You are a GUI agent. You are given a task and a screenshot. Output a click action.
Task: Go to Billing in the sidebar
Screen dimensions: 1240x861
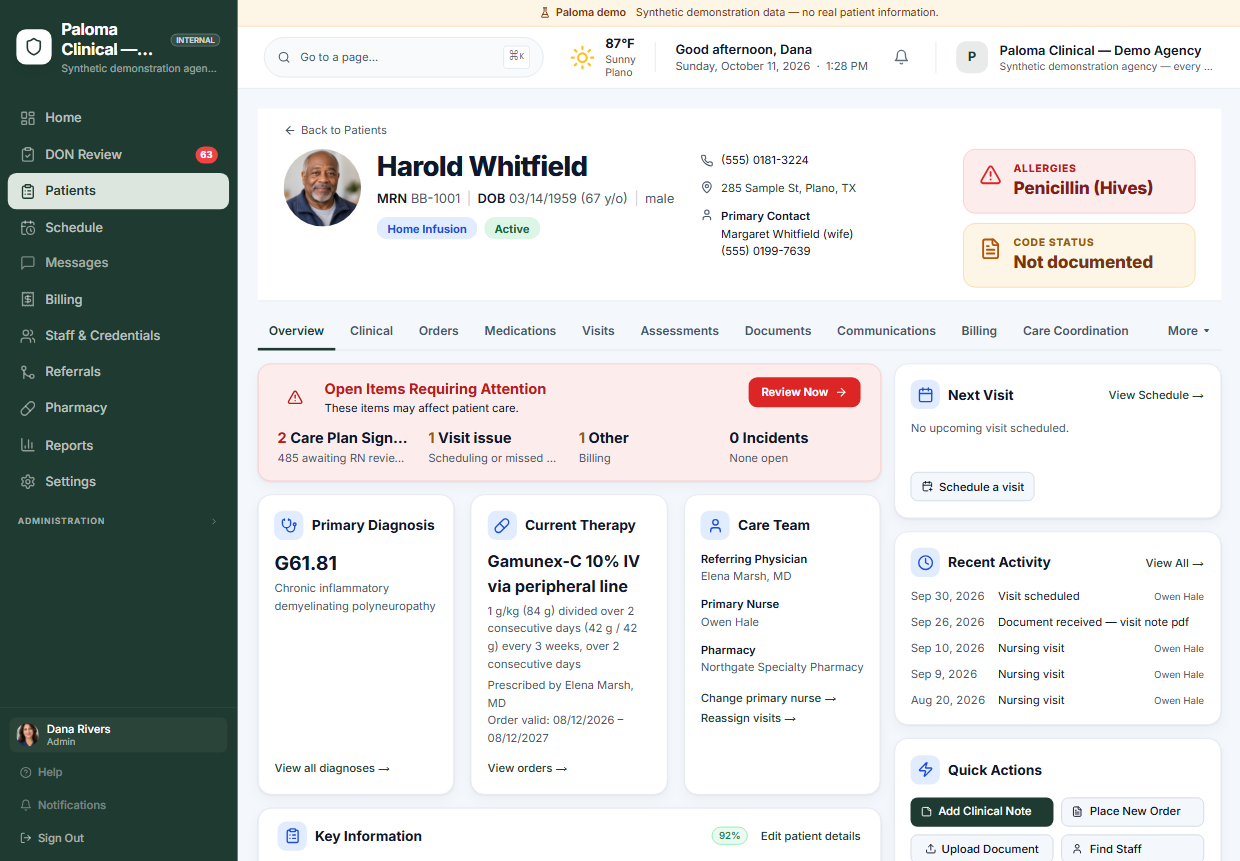118,300
